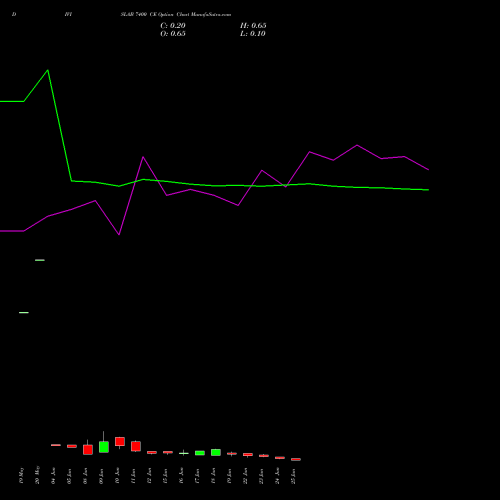Image resolution: width=500 pixels, height=500 pixels.
Task: Select the red candle for 10 Jun
Action: pyautogui.click(x=120, y=442)
